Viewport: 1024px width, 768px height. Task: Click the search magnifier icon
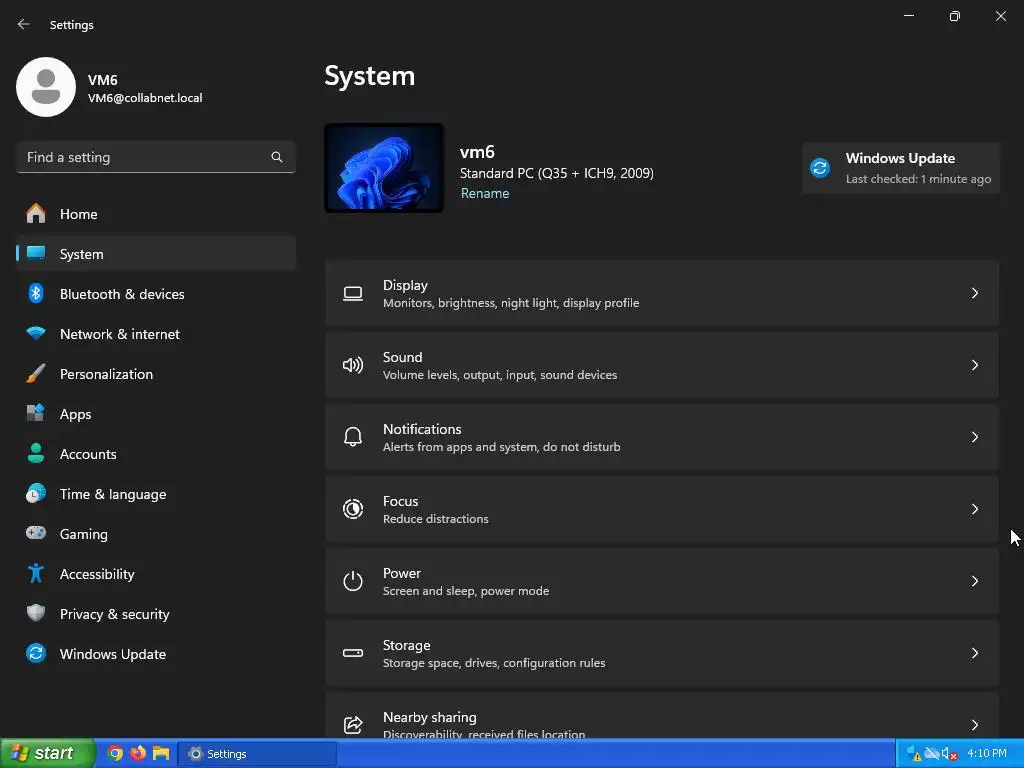[x=277, y=157]
